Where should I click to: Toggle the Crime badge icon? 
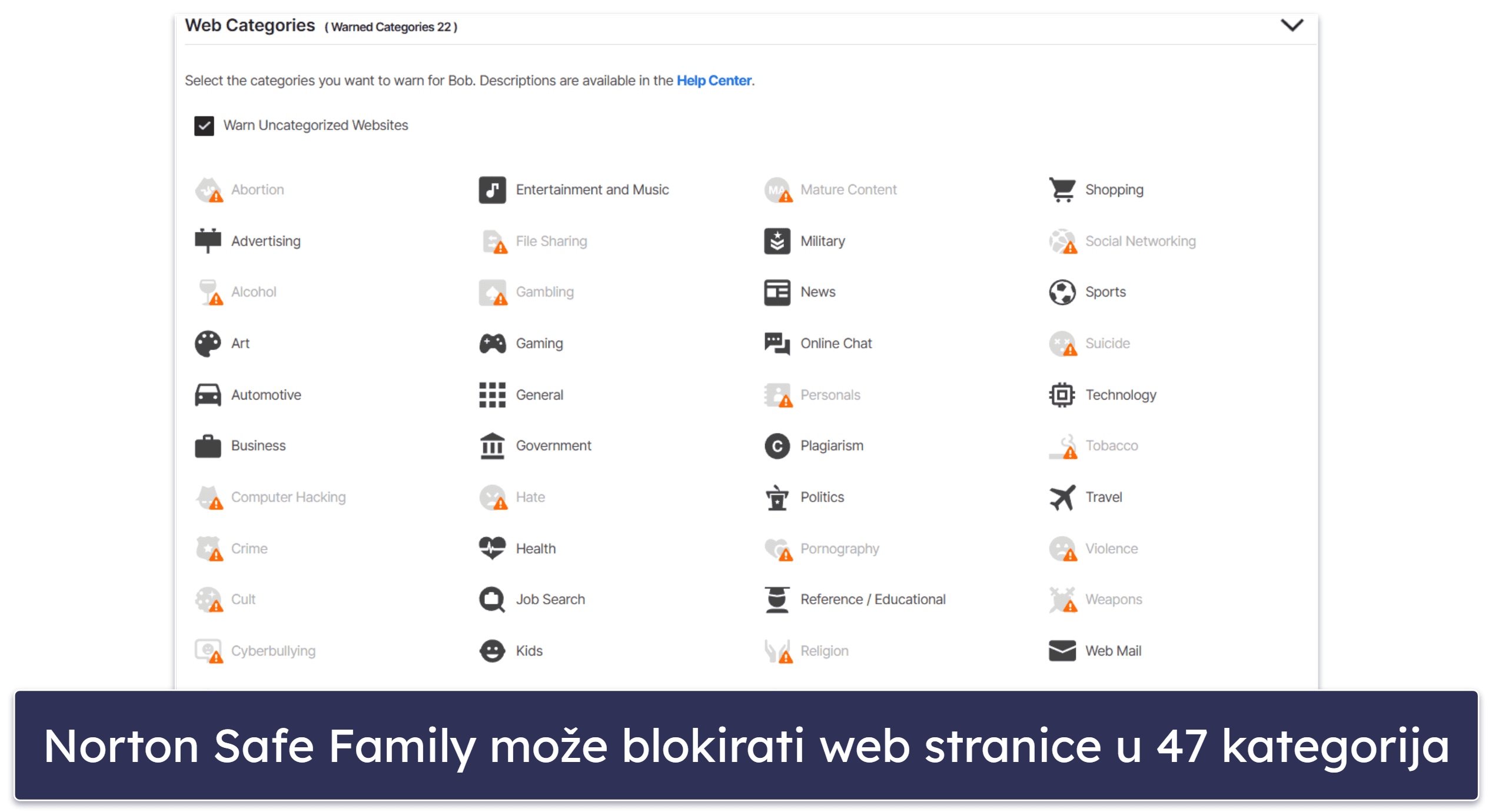[x=208, y=548]
